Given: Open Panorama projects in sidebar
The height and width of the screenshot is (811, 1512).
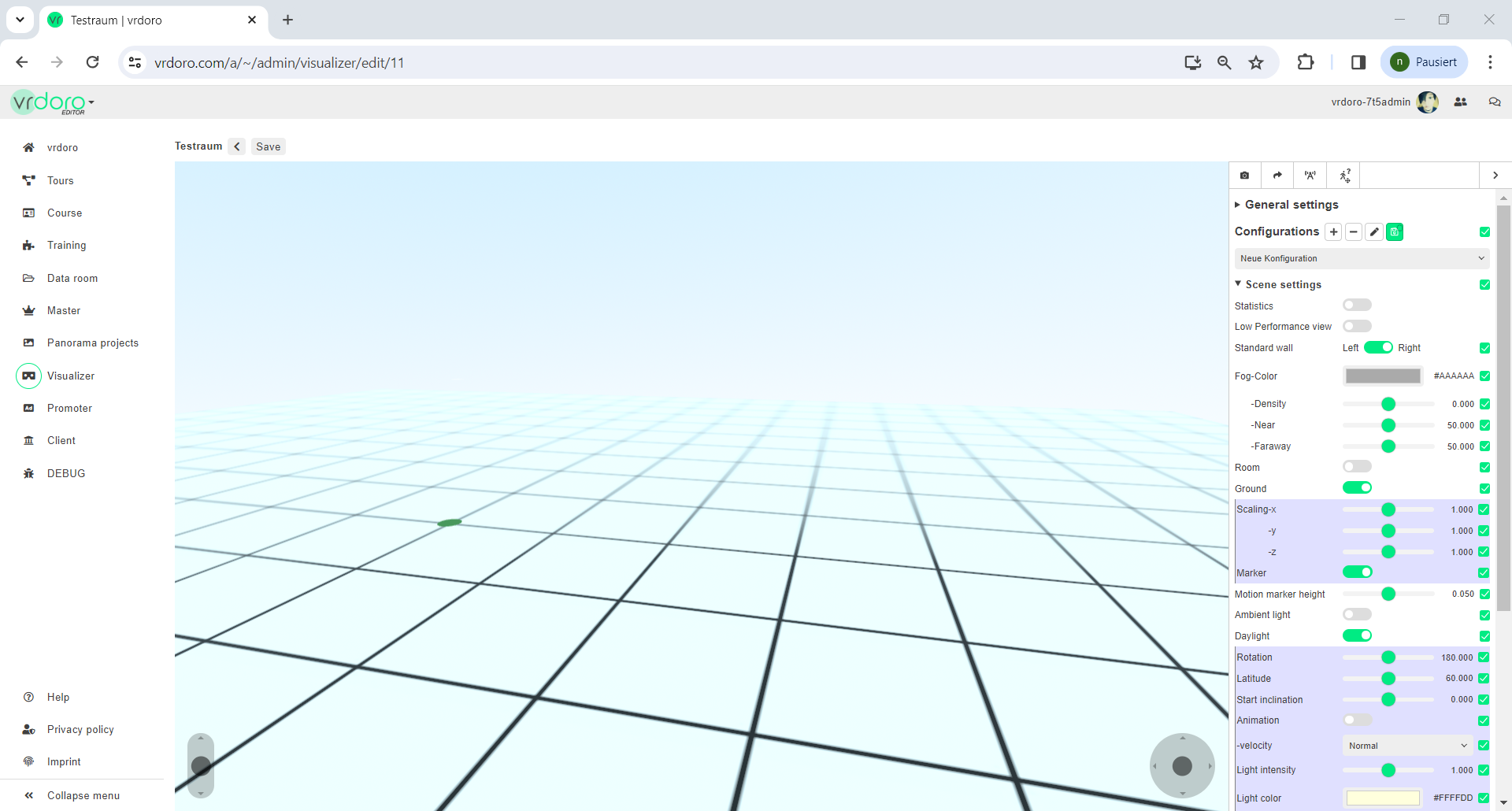Looking at the screenshot, I should [92, 343].
